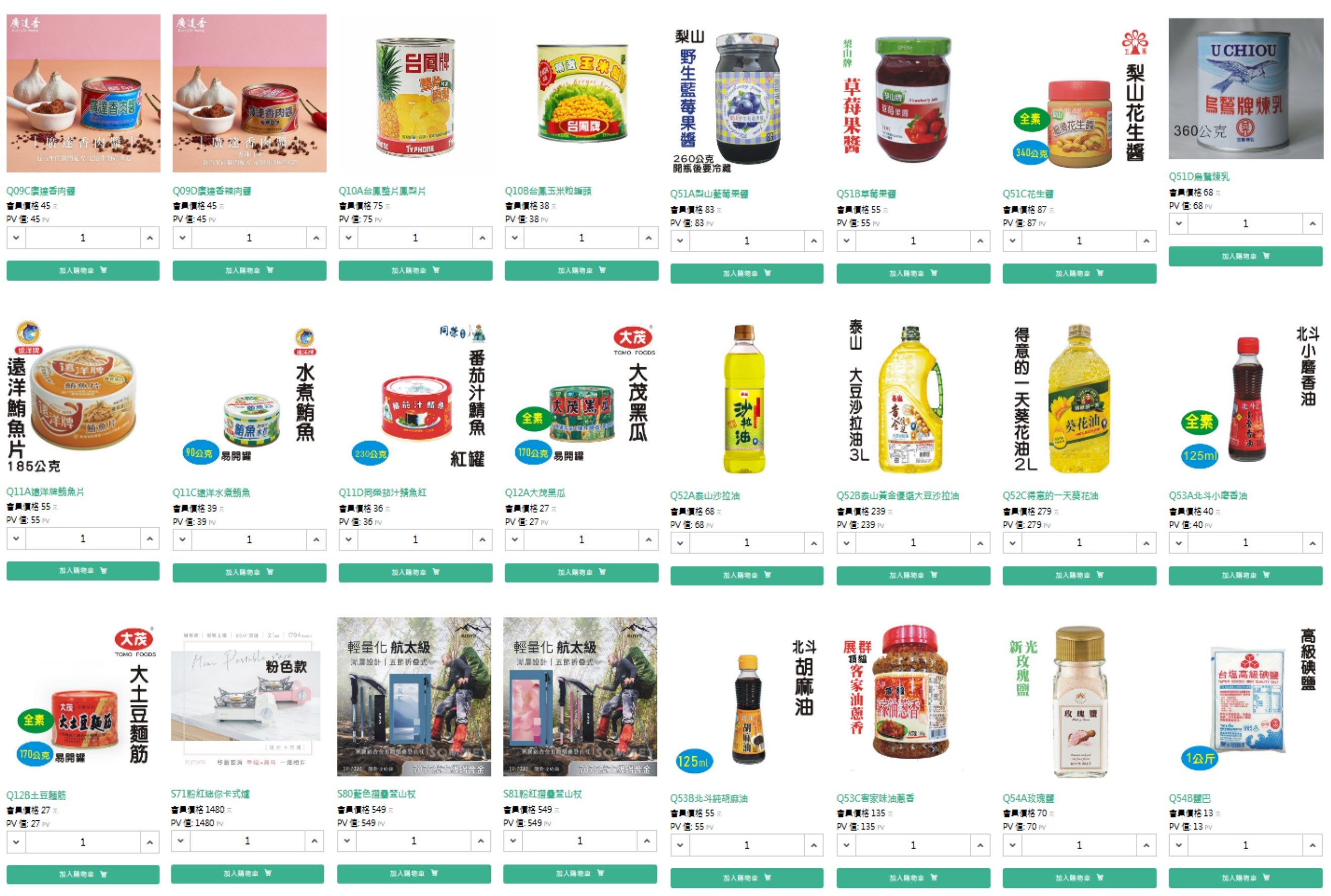Select the Q11A tuna flakes product image
Screen dimensions: 1331x896
[83, 397]
